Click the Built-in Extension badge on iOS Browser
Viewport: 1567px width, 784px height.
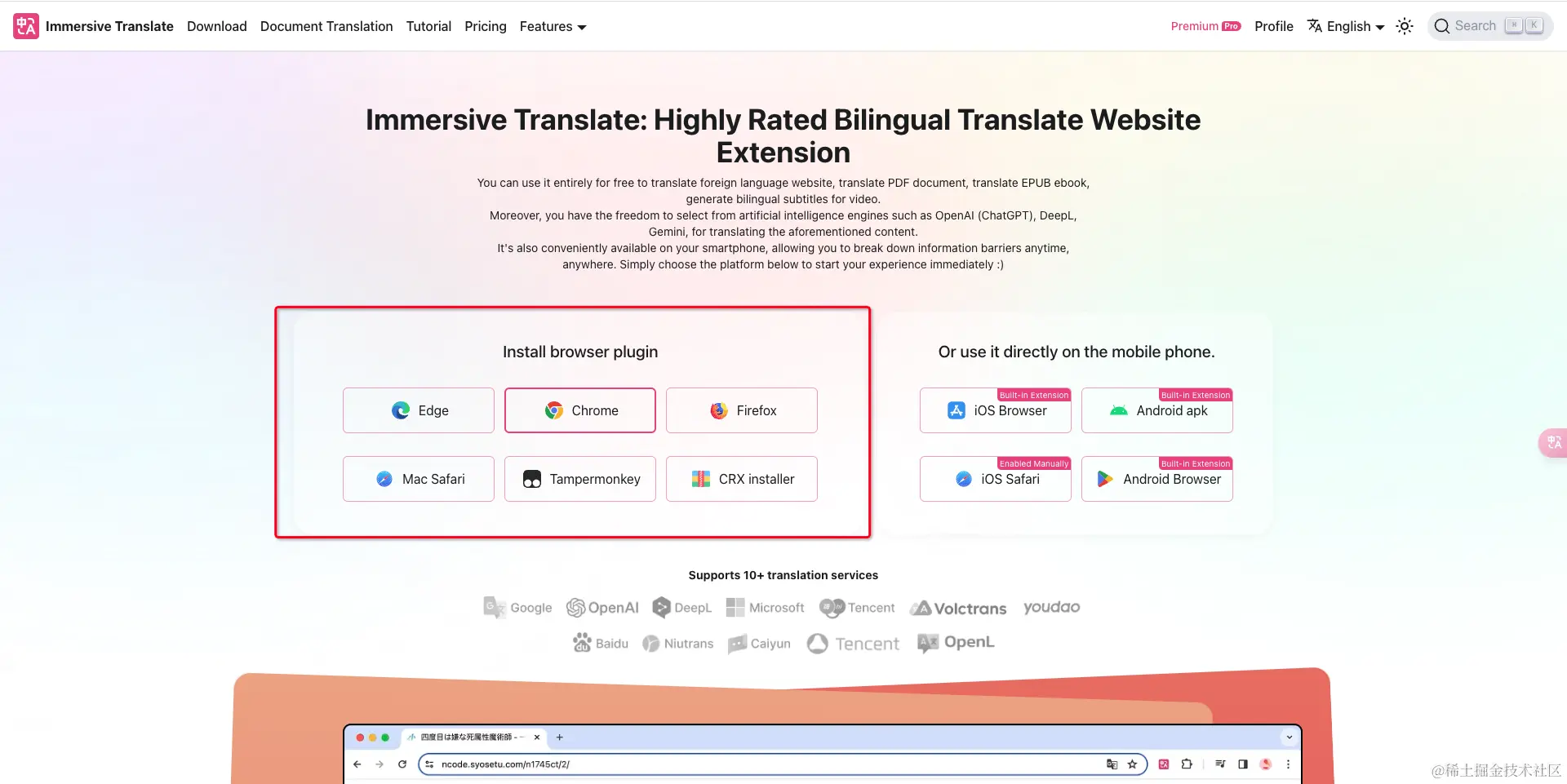click(1034, 395)
